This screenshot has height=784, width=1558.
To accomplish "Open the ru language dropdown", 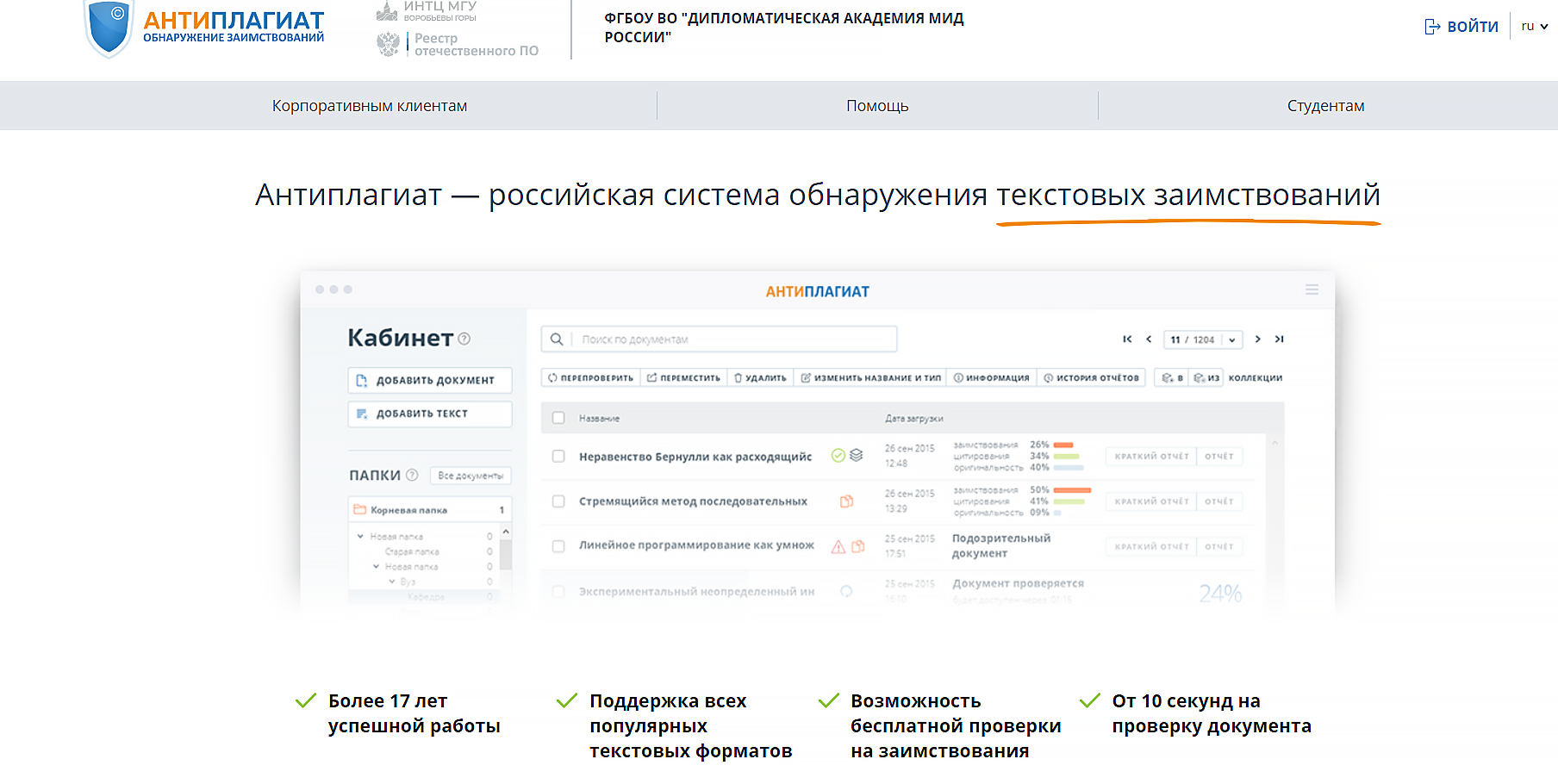I will click(x=1535, y=26).
